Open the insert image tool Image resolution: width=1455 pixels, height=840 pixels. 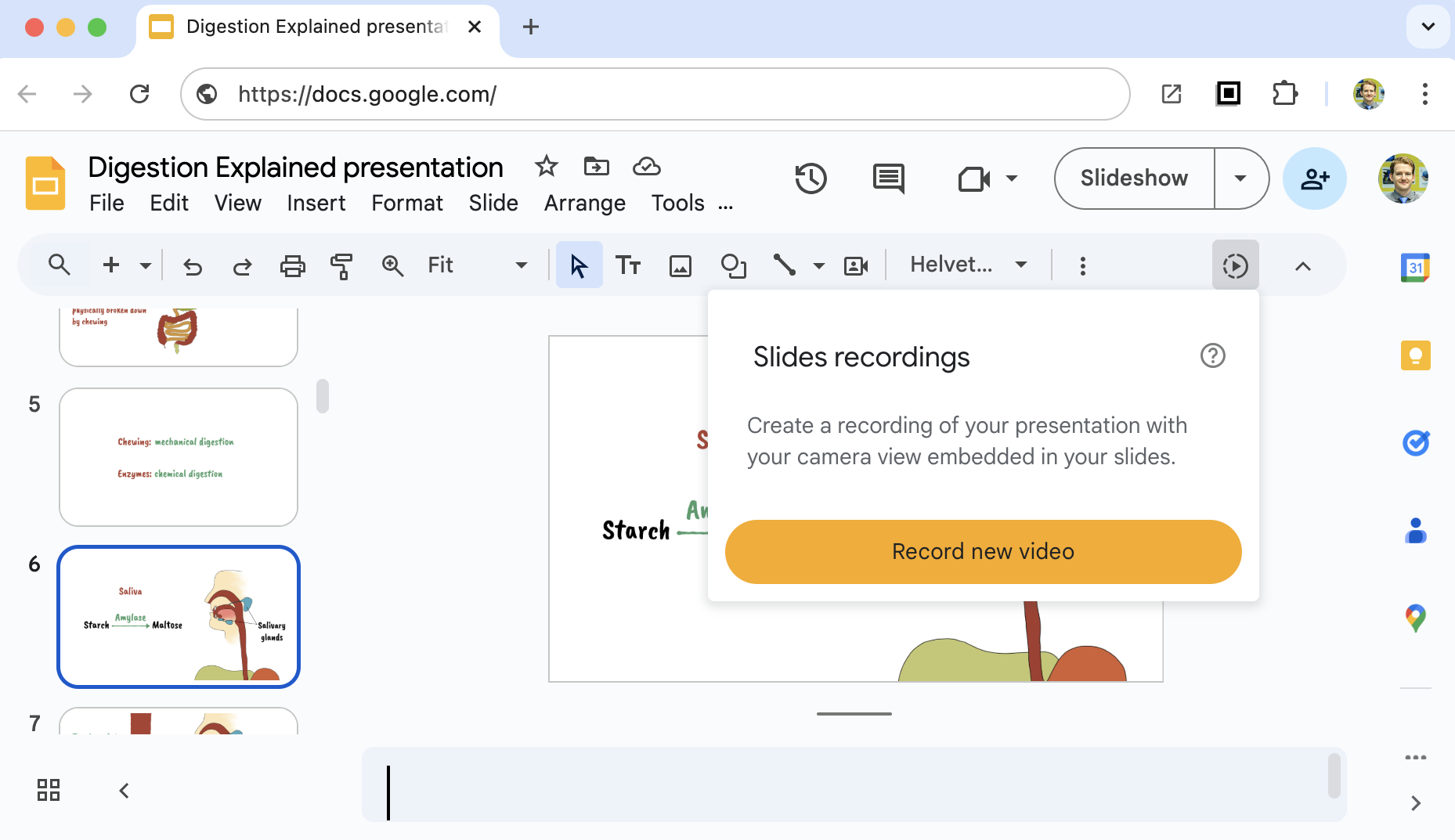(x=681, y=265)
